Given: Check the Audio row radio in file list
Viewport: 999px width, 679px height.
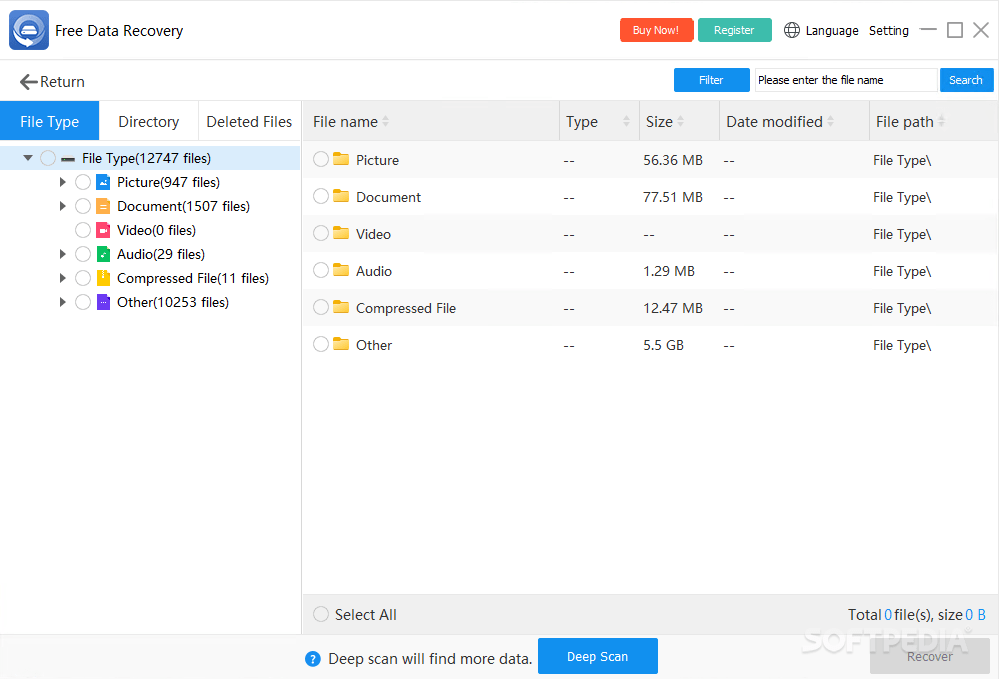Looking at the screenshot, I should pyautogui.click(x=321, y=270).
